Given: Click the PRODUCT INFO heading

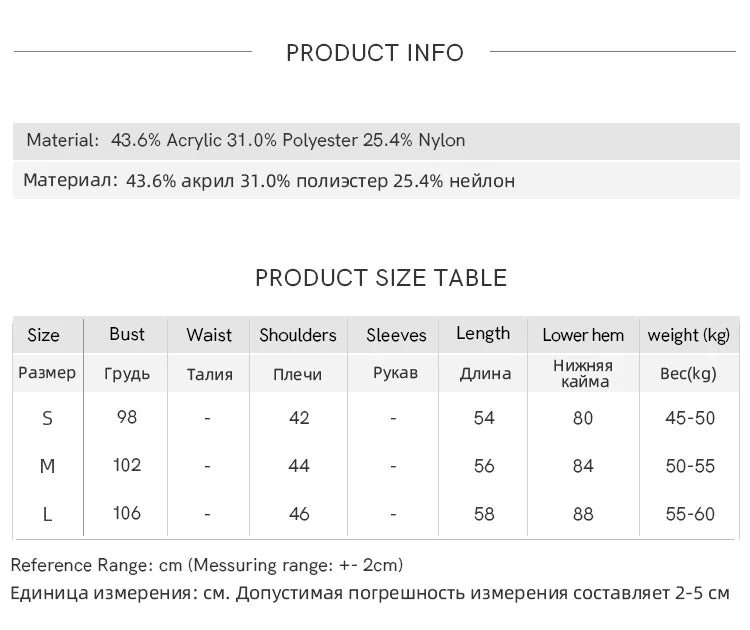Looking at the screenshot, I should (375, 53).
